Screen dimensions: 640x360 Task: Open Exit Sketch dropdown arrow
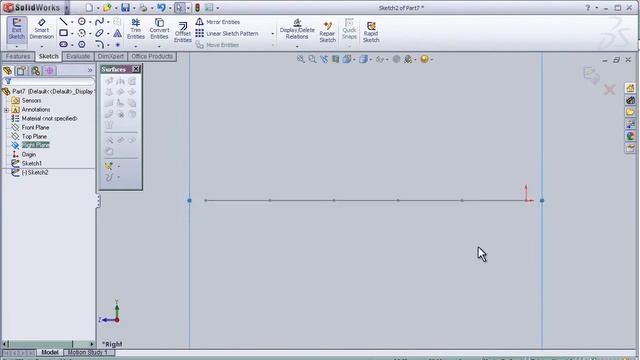click(x=17, y=46)
